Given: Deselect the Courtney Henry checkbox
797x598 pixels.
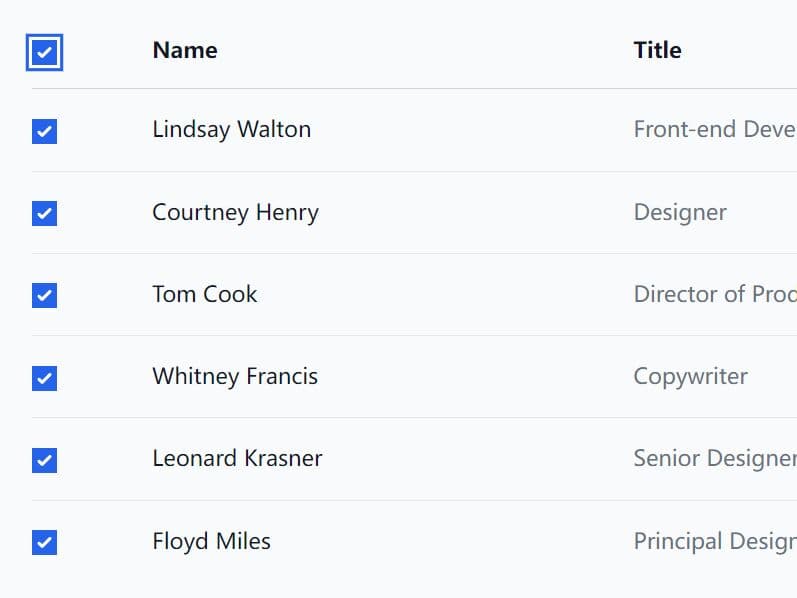Looking at the screenshot, I should [44, 213].
